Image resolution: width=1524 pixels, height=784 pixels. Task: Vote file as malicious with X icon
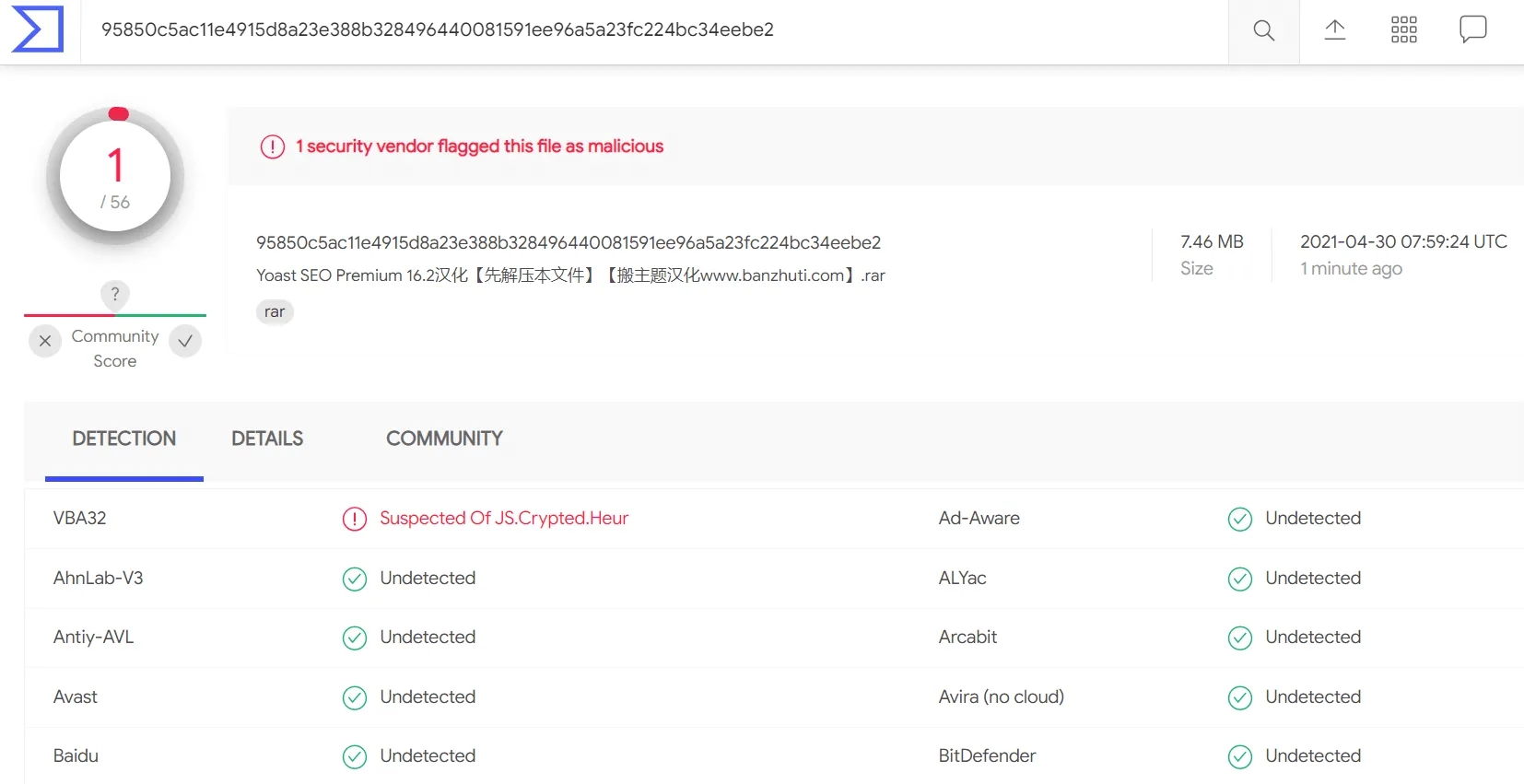pyautogui.click(x=45, y=341)
